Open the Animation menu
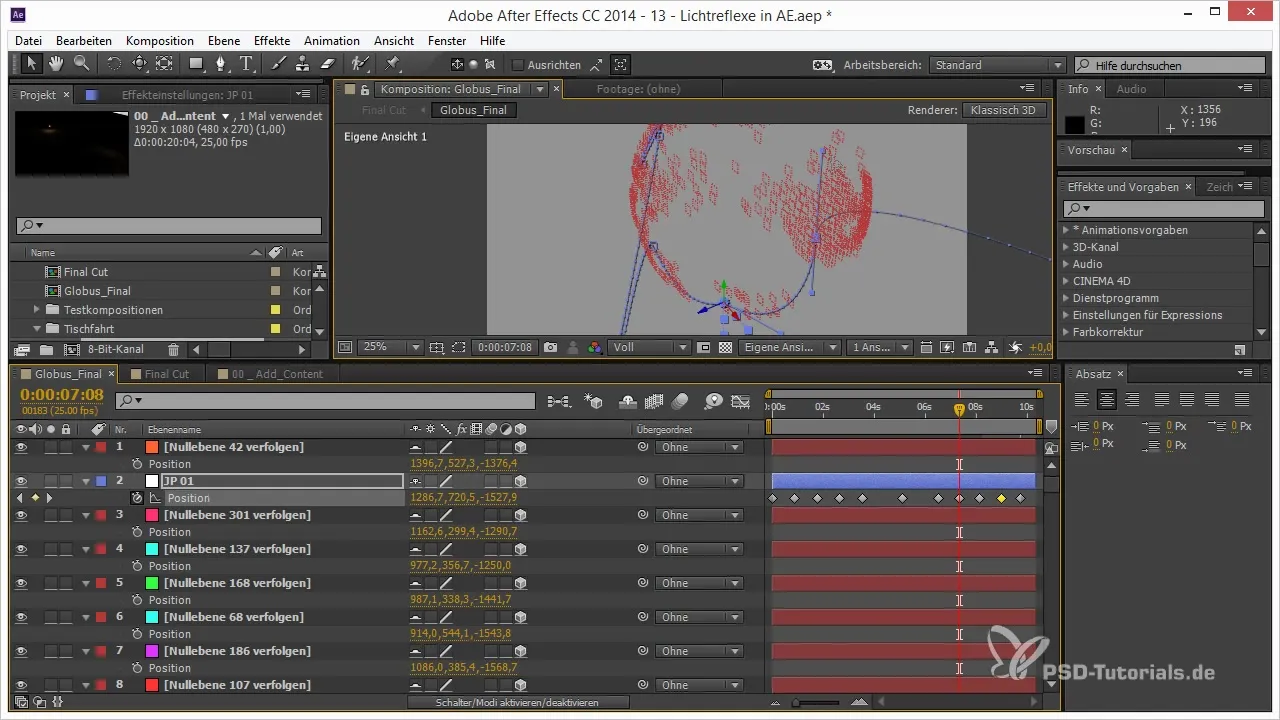This screenshot has width=1280, height=720. pyautogui.click(x=332, y=41)
